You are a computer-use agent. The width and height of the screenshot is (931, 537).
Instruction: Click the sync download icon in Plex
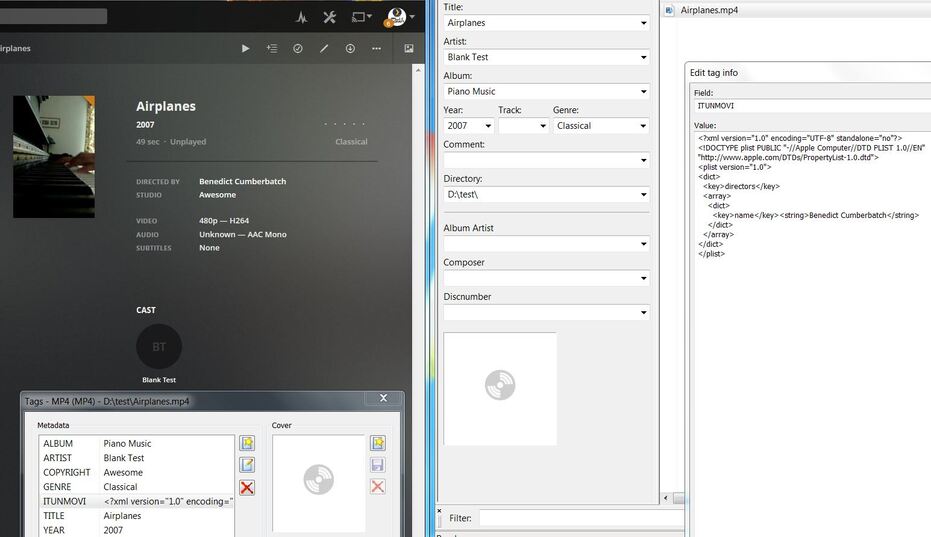[350, 48]
